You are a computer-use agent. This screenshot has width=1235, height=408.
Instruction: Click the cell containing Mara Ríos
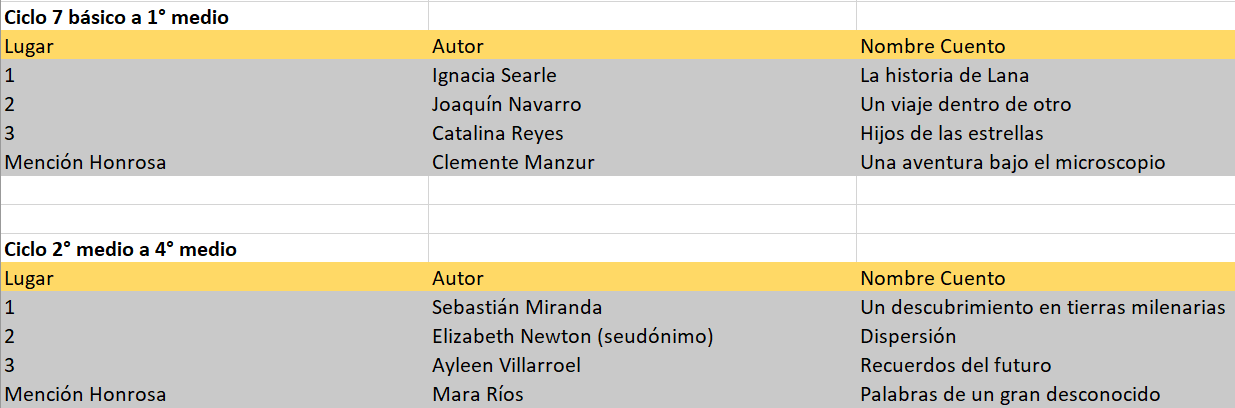tap(477, 394)
